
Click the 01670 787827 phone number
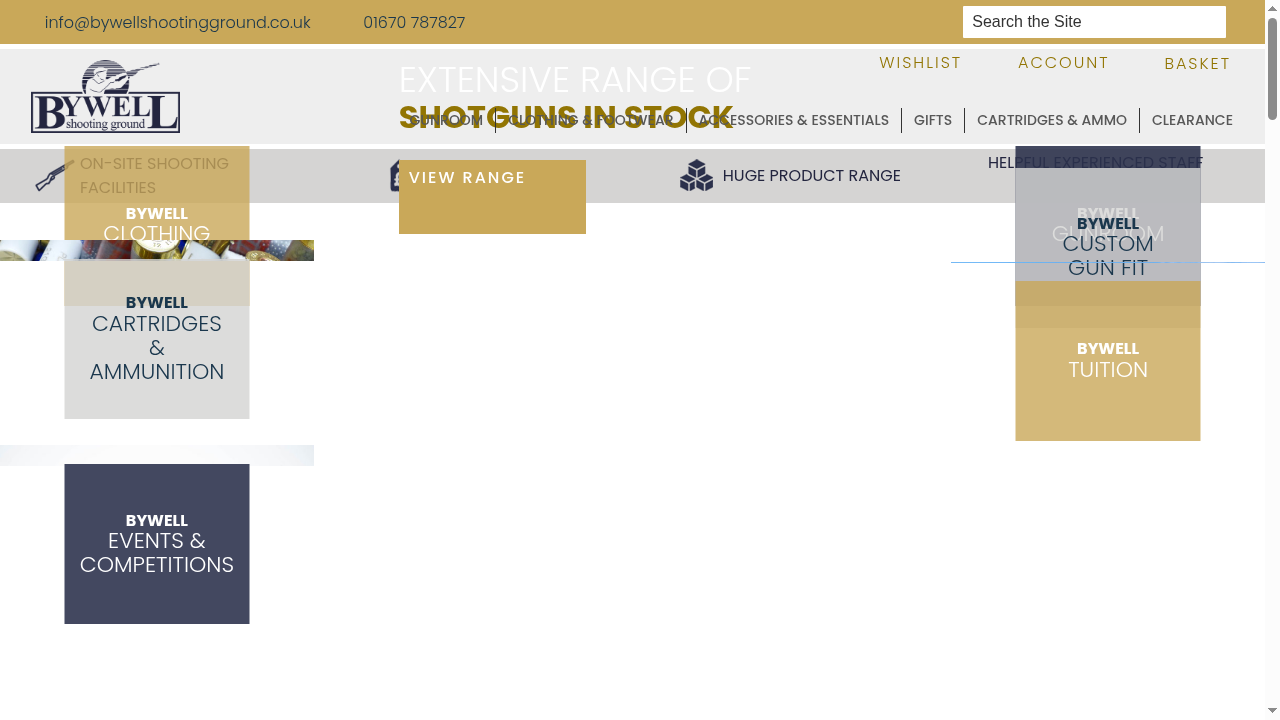coord(414,22)
